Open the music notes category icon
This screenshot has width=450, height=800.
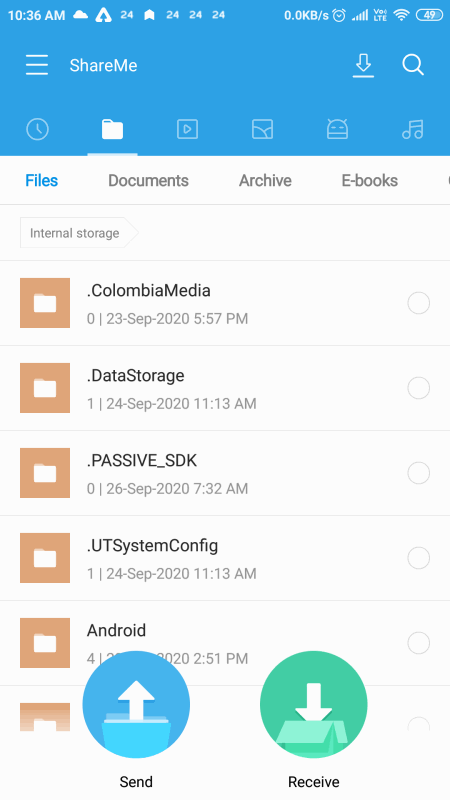pyautogui.click(x=413, y=129)
